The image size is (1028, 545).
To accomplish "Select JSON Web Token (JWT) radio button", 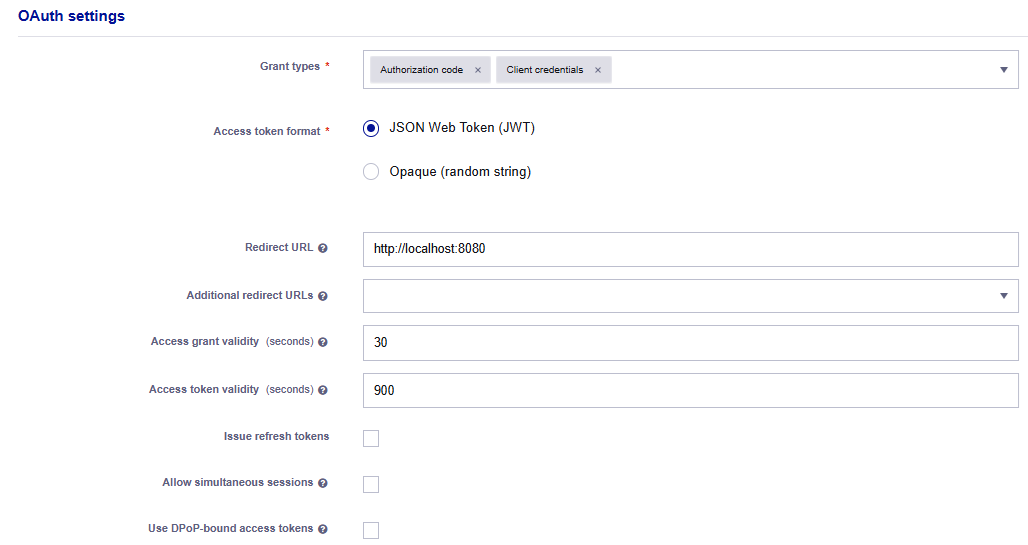I will (371, 129).
